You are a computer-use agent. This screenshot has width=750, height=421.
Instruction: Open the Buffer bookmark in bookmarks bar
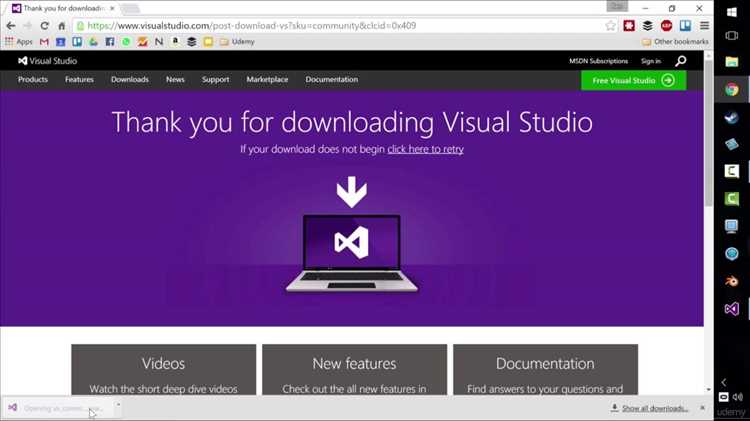pos(191,42)
